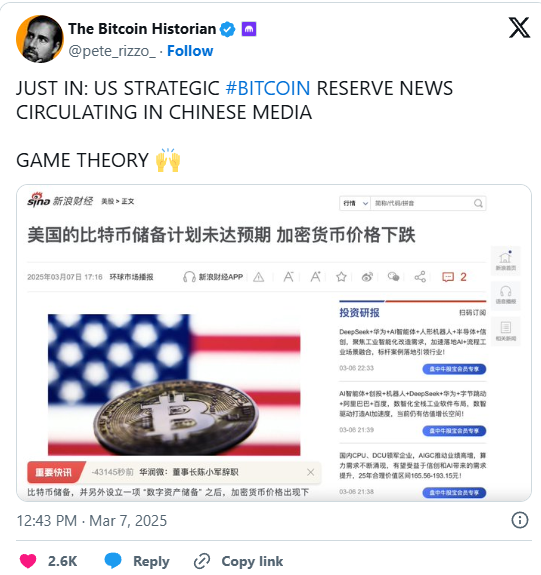Click the star favorite icon in article
Screen dimensions: 541x575
tap(341, 277)
